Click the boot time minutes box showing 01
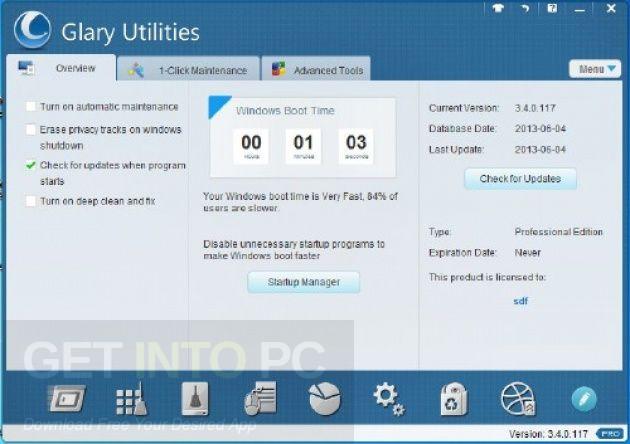The image size is (630, 444). point(303,146)
